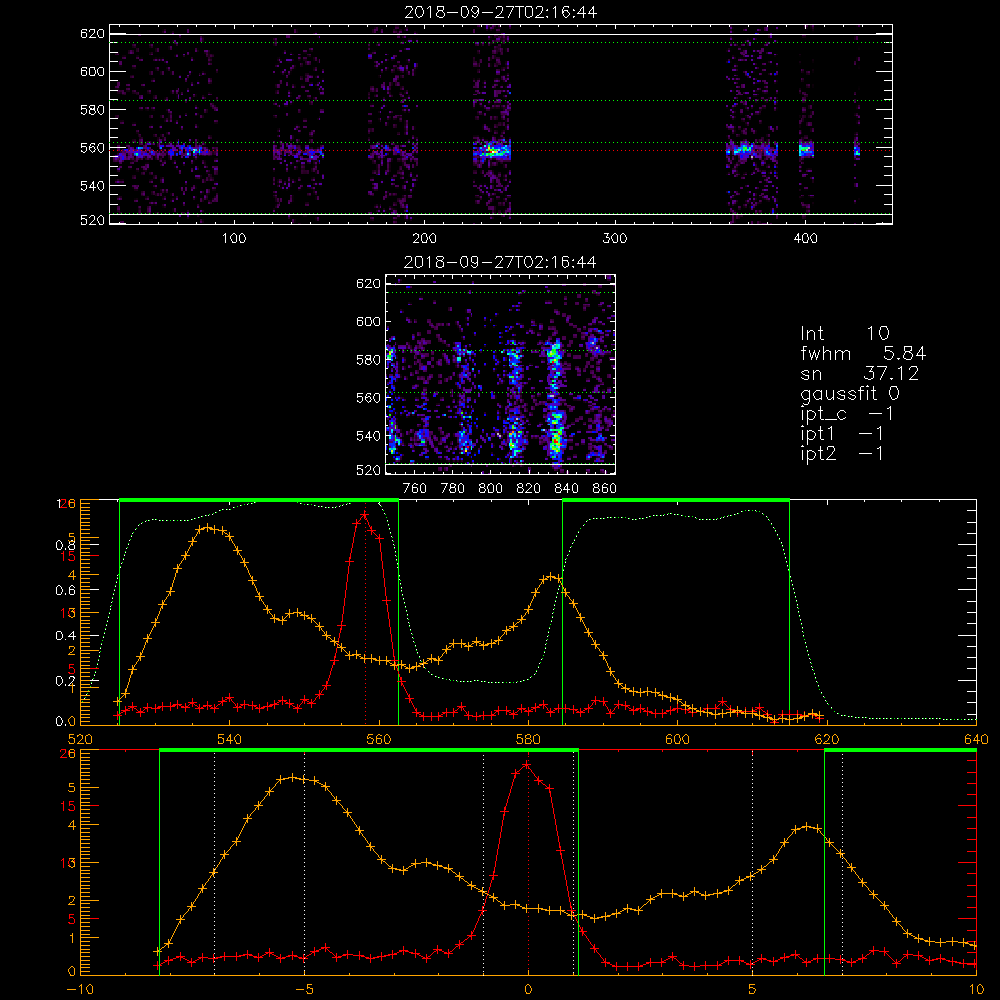The width and height of the screenshot is (1000, 1000).
Task: Click red curve peak at 0 in bottom plot
Action: tap(527, 764)
